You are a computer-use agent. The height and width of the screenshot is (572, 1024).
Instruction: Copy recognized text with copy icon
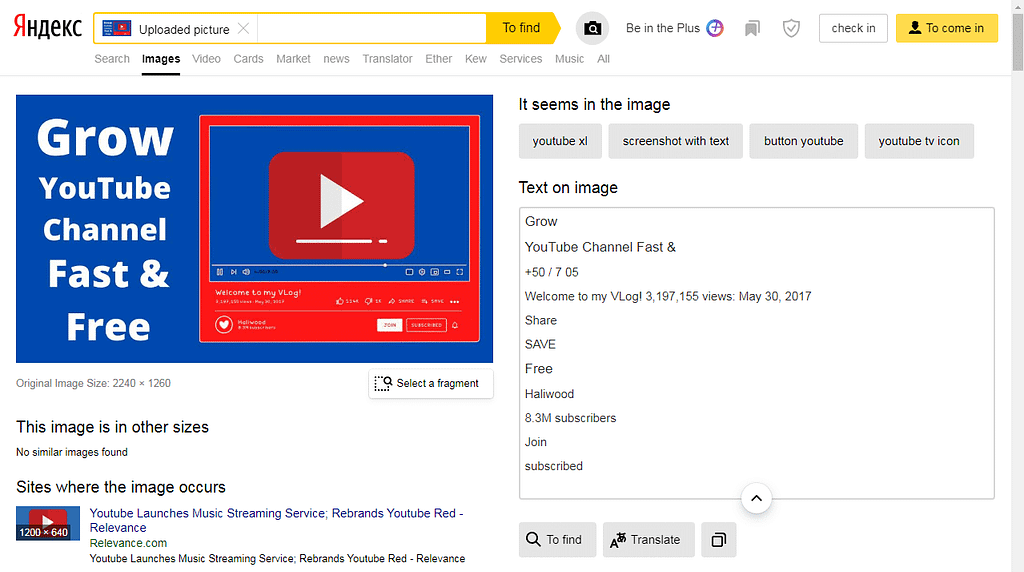click(x=718, y=539)
